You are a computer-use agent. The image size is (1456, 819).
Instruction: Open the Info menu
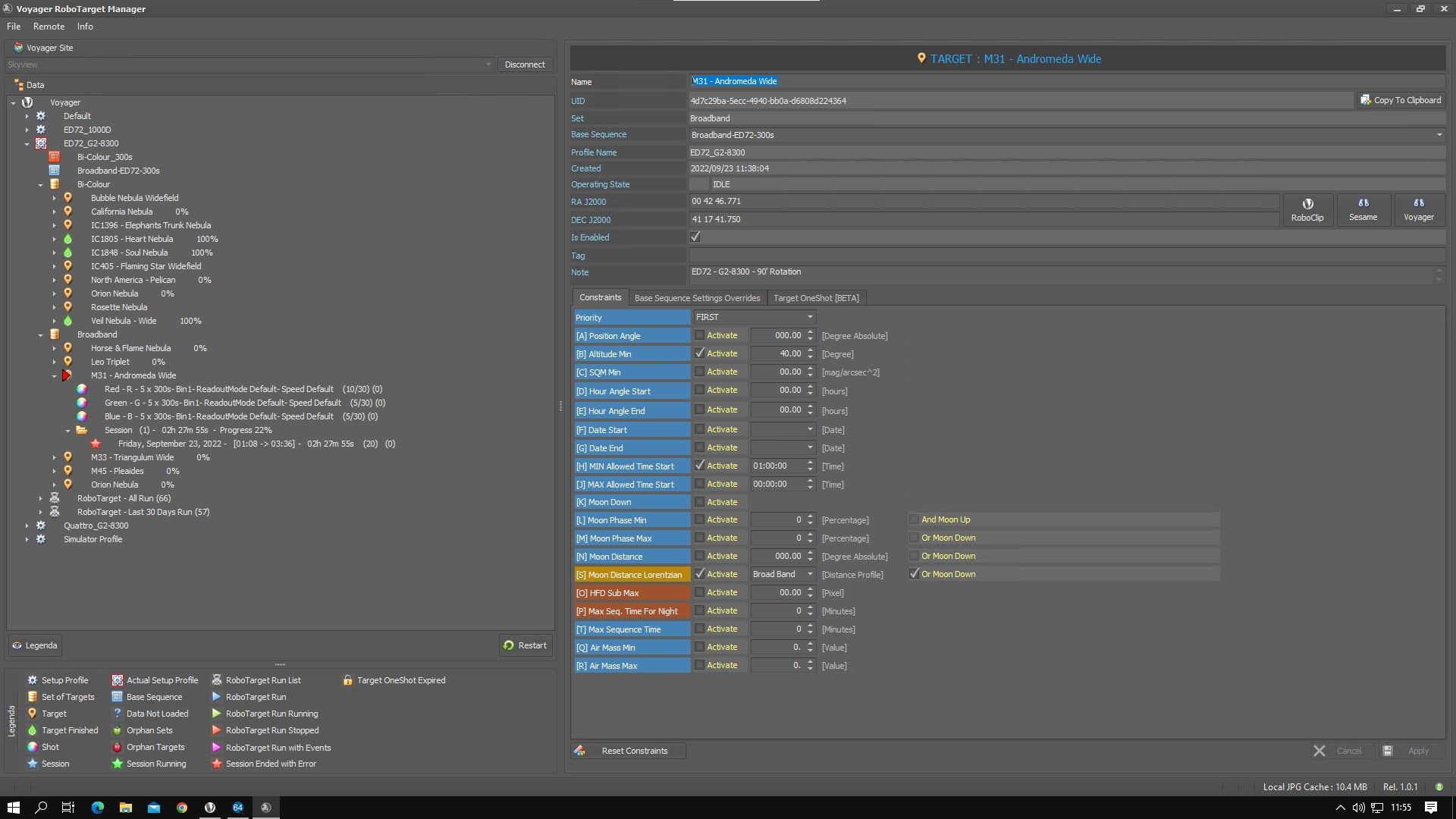[85, 27]
